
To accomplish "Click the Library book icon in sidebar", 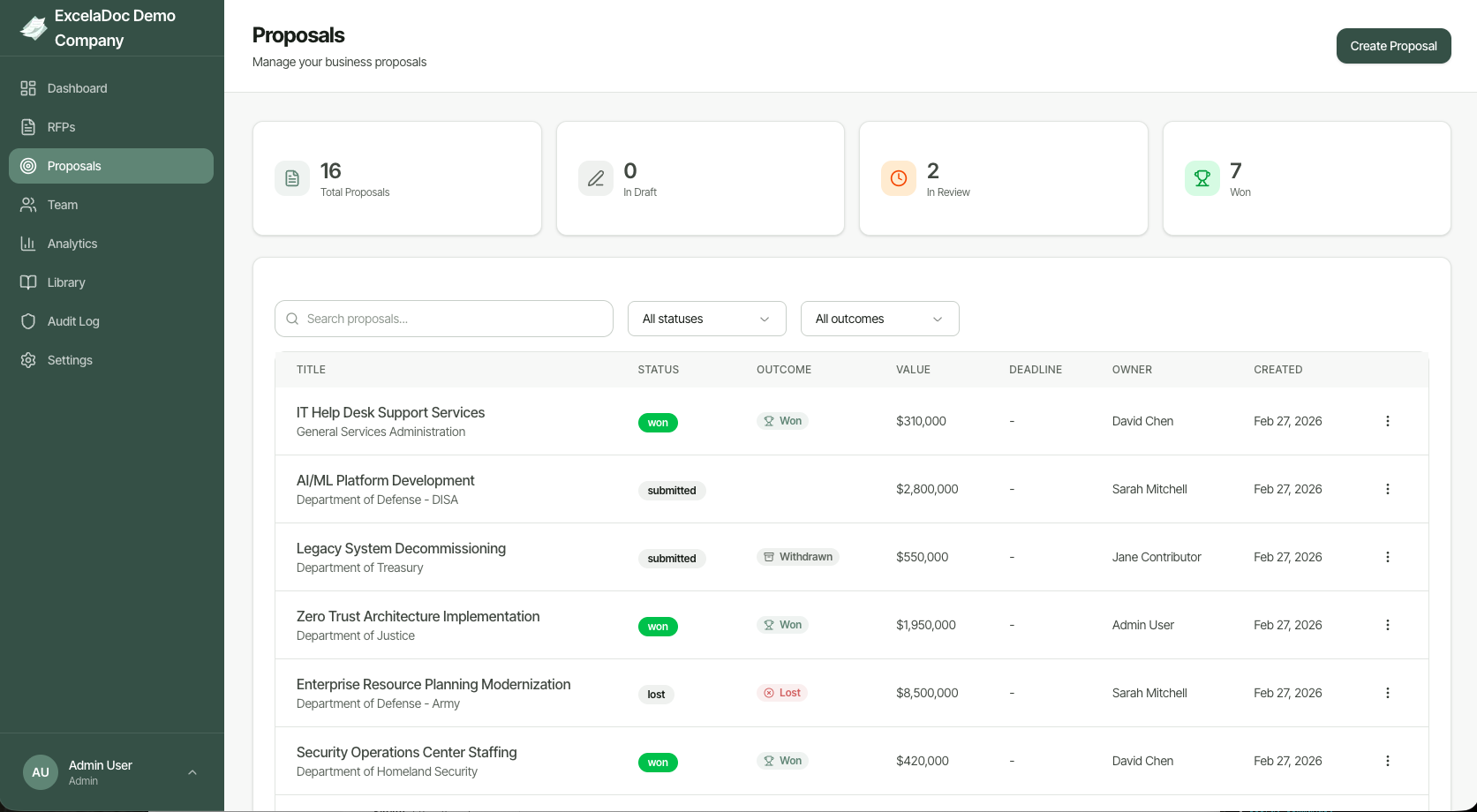I will click(28, 282).
